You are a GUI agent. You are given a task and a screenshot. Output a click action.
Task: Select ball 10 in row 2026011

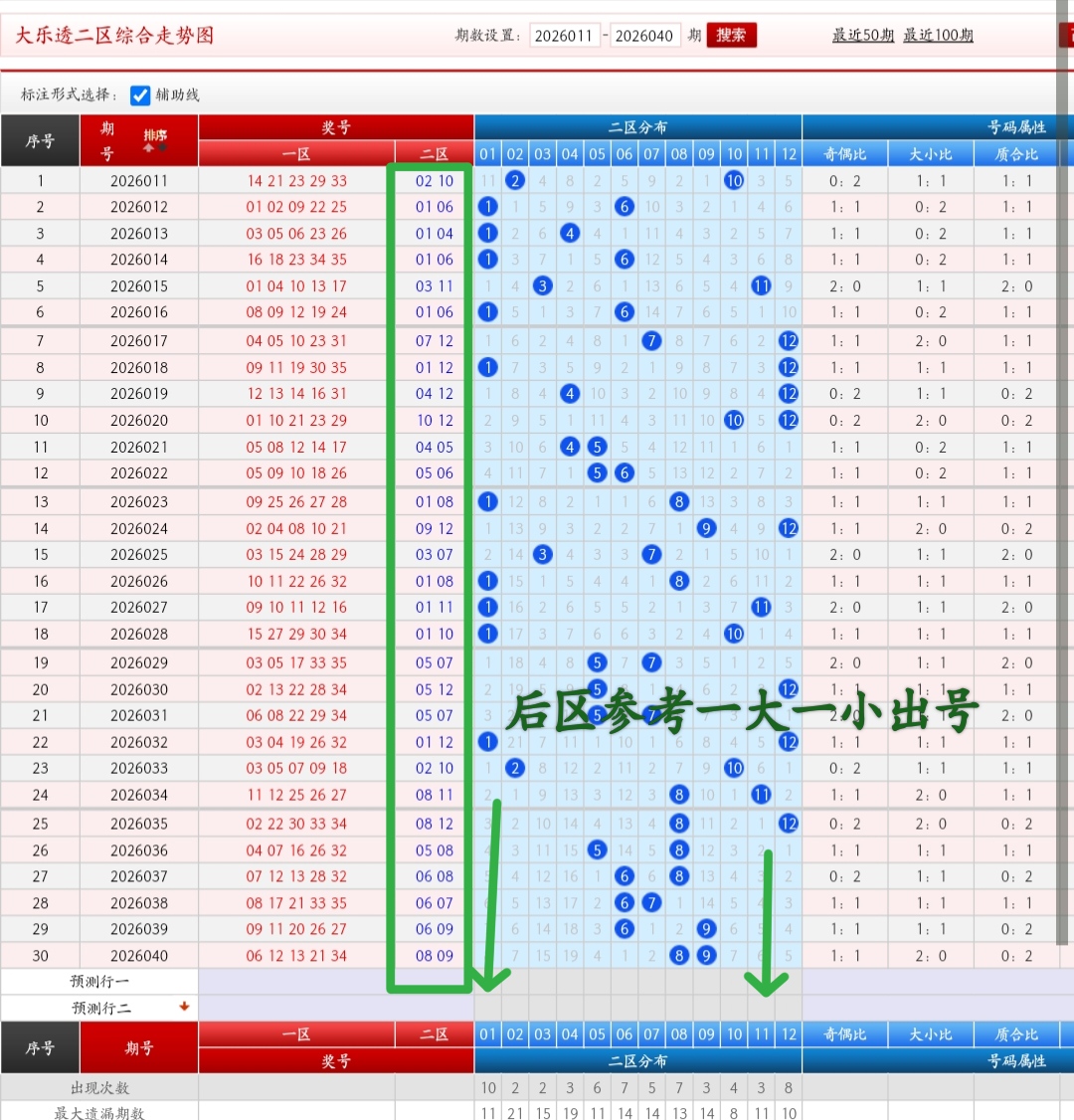pos(733,181)
